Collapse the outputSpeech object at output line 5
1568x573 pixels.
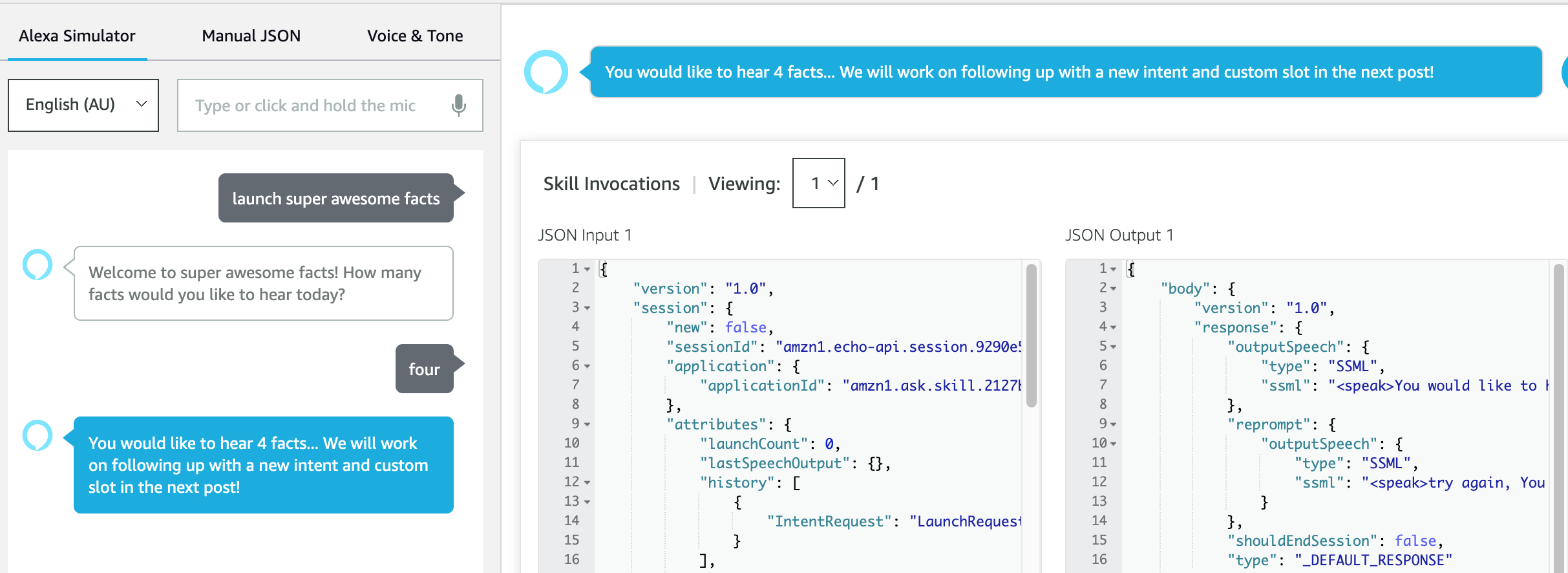[1114, 347]
